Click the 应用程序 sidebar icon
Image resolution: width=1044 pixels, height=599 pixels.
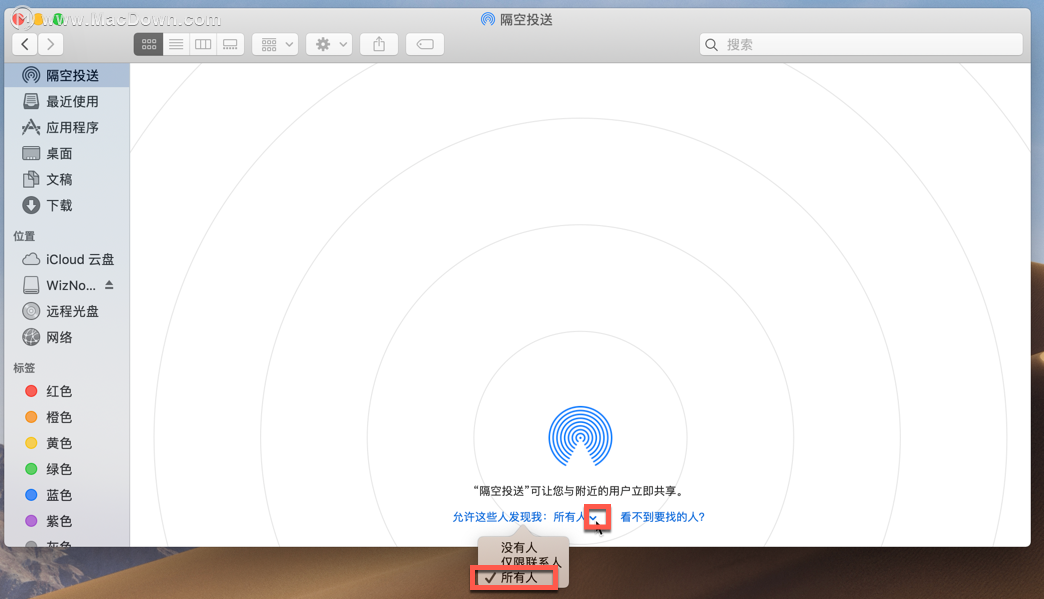click(31, 127)
